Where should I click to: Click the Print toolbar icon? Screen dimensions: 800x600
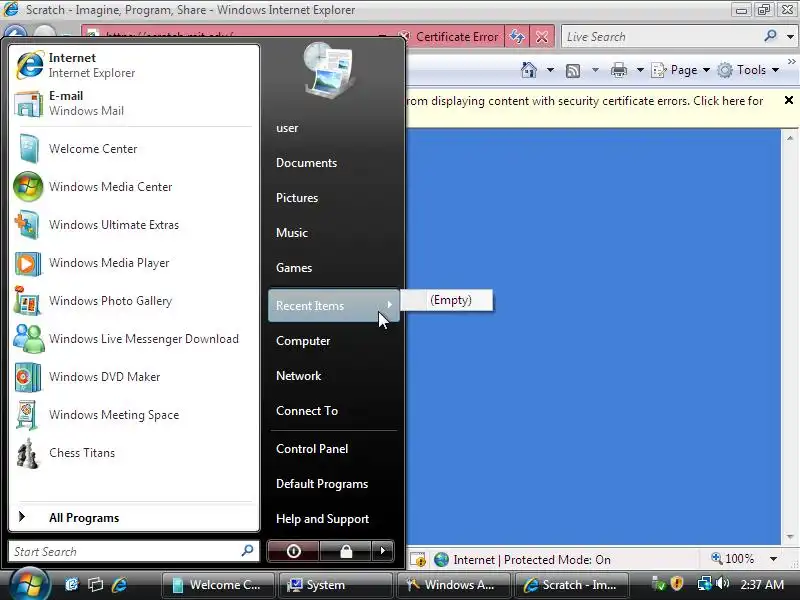[x=619, y=70]
